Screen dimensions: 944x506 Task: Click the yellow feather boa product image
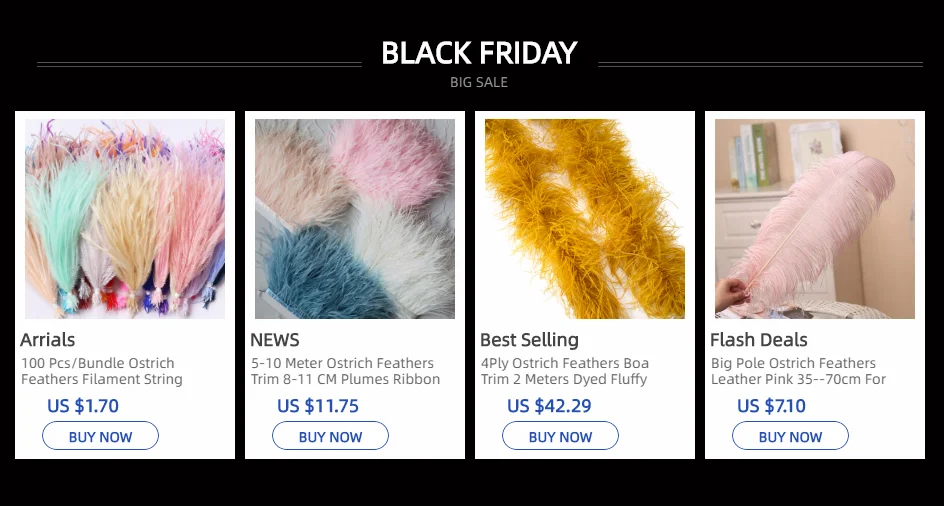(585, 219)
